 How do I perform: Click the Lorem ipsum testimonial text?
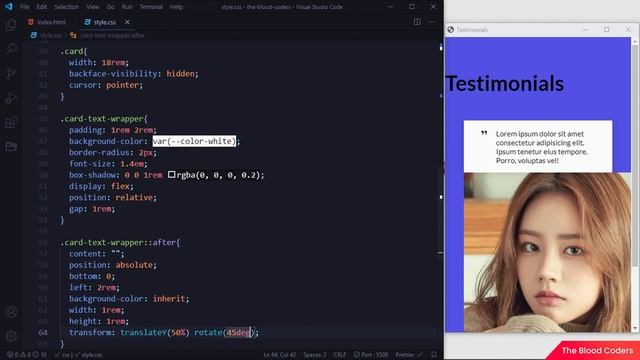[542, 147]
